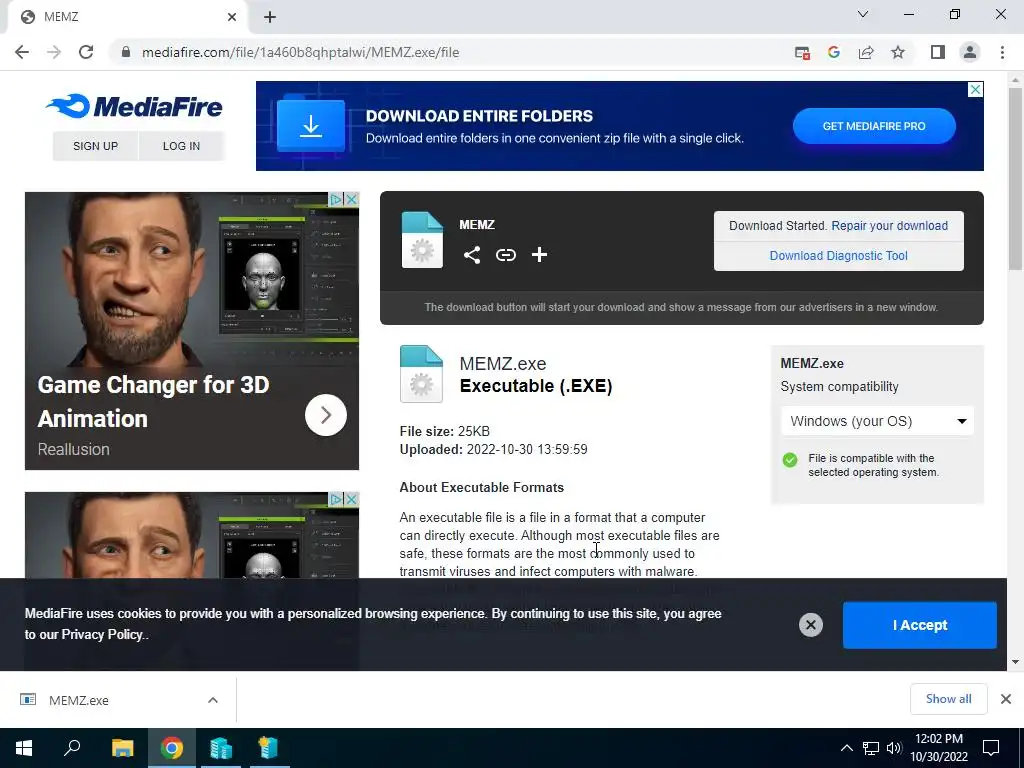The image size is (1024, 768).
Task: Click the scrollbar down arrow
Action: tap(1015, 662)
